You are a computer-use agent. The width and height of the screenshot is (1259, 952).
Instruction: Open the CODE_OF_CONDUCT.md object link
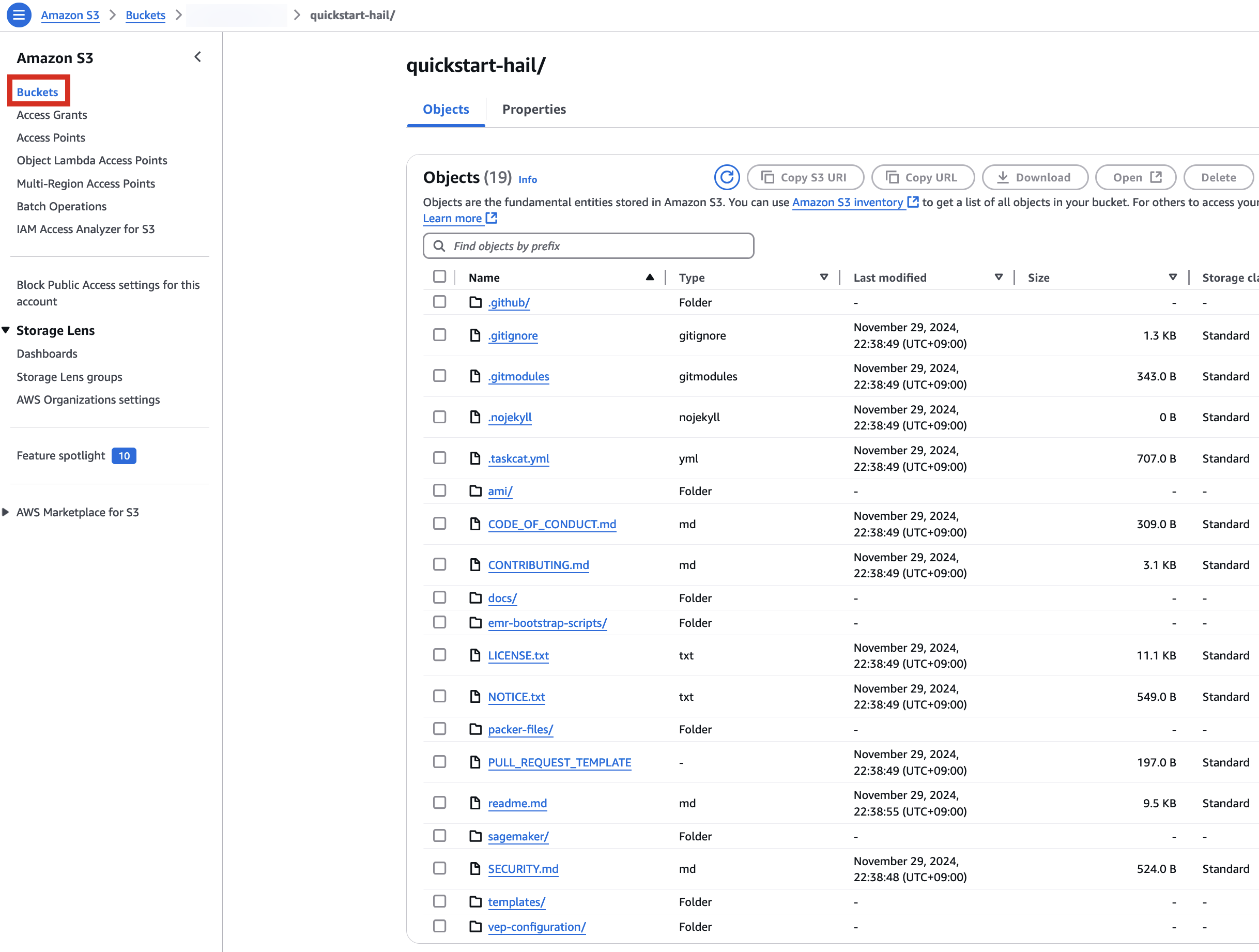point(551,524)
